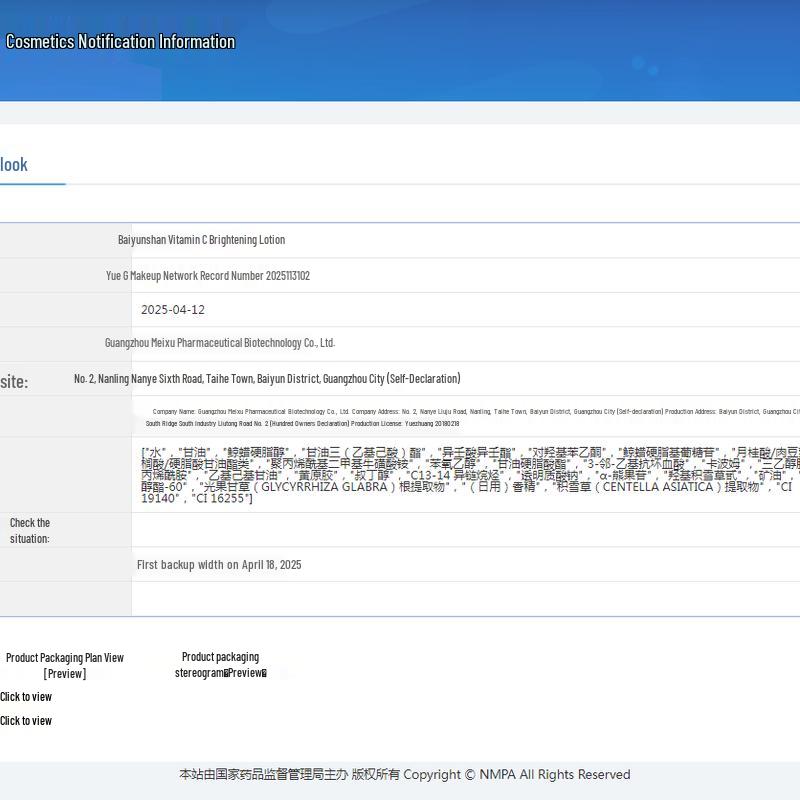Image resolution: width=800 pixels, height=800 pixels.
Task: Select the 'look' tab
Action: point(14,165)
